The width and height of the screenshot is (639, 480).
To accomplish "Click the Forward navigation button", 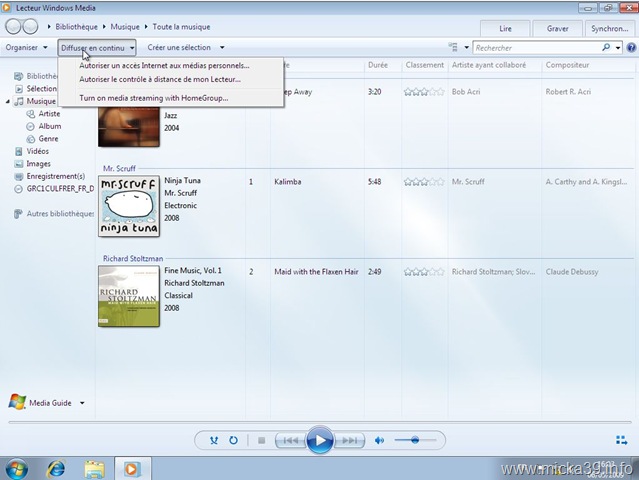I will tap(30, 27).
